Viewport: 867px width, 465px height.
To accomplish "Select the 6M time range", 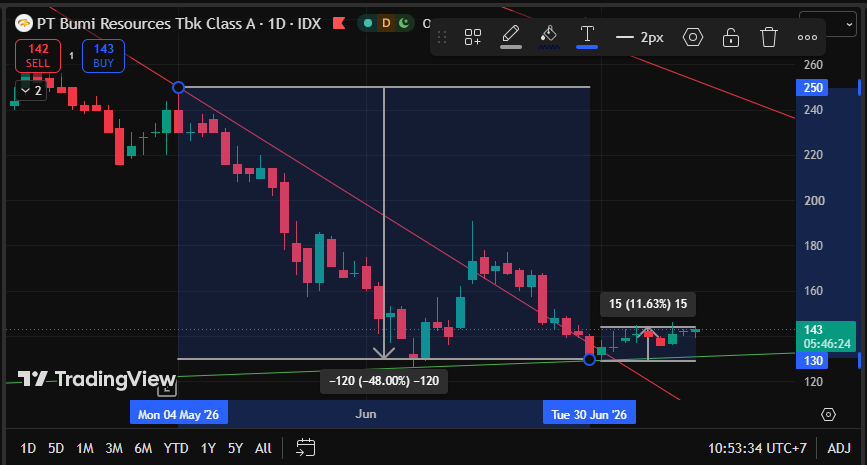I will [143, 448].
